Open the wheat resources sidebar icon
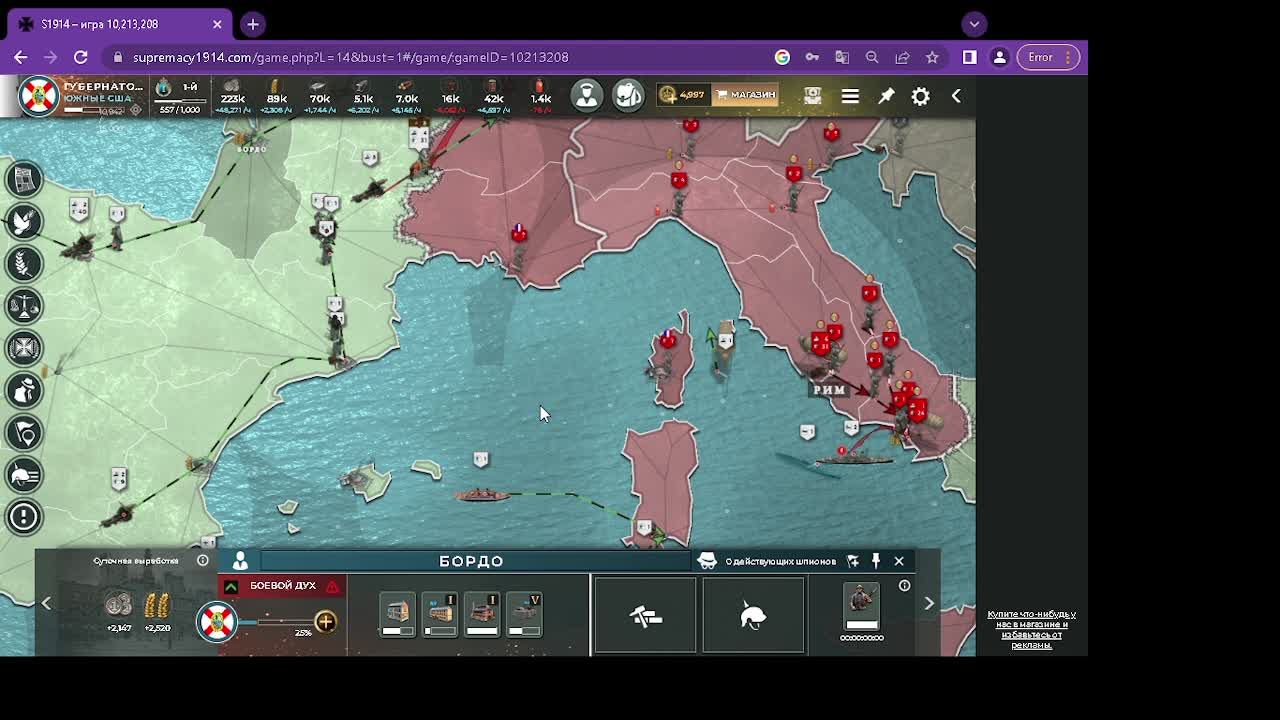This screenshot has height=720, width=1280. (x=25, y=263)
